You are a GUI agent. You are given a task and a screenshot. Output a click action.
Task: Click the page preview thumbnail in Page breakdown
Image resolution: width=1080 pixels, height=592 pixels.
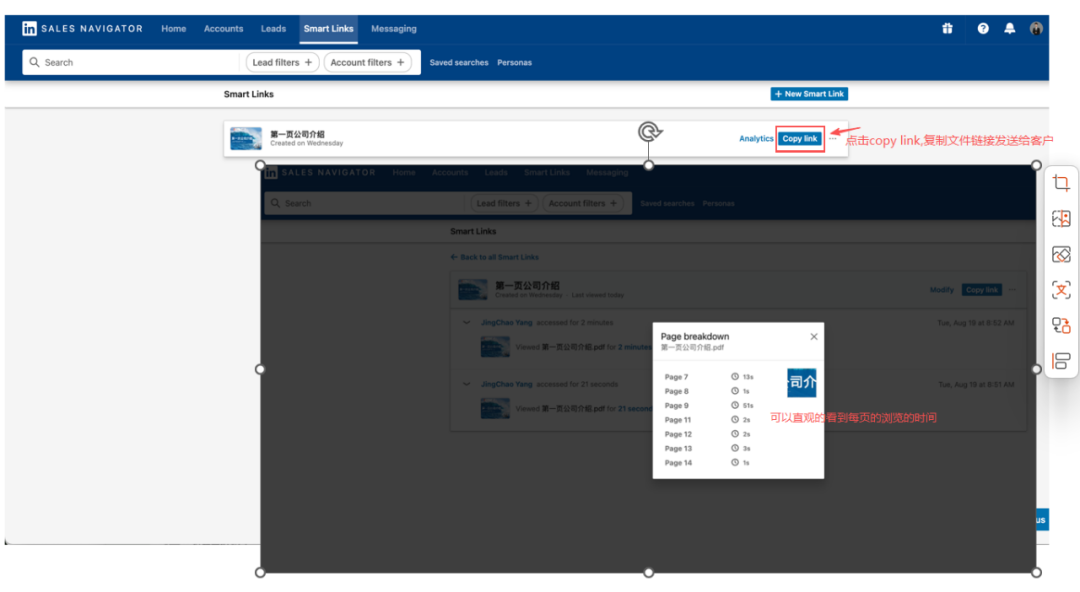coord(801,382)
